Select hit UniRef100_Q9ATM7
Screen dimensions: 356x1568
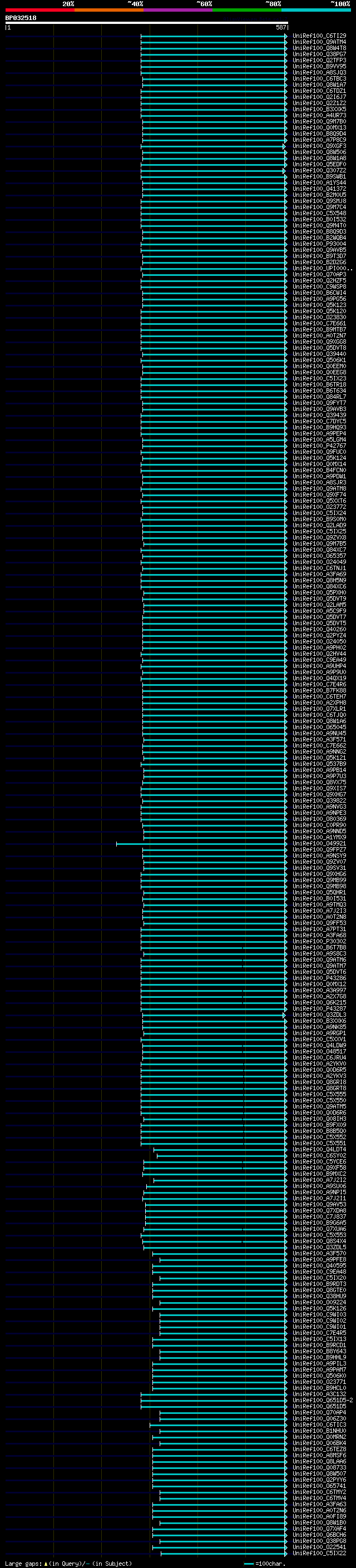click(x=319, y=966)
